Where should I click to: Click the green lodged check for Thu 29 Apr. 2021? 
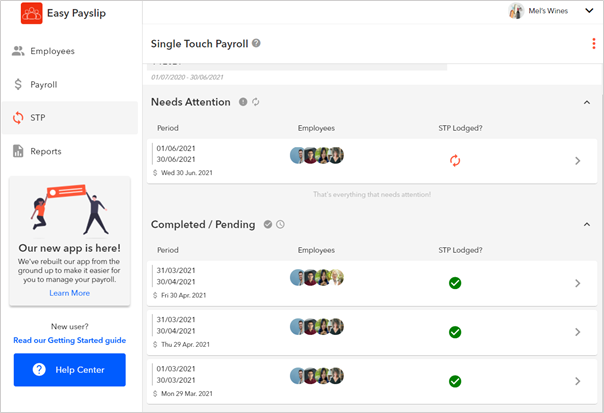(455, 332)
